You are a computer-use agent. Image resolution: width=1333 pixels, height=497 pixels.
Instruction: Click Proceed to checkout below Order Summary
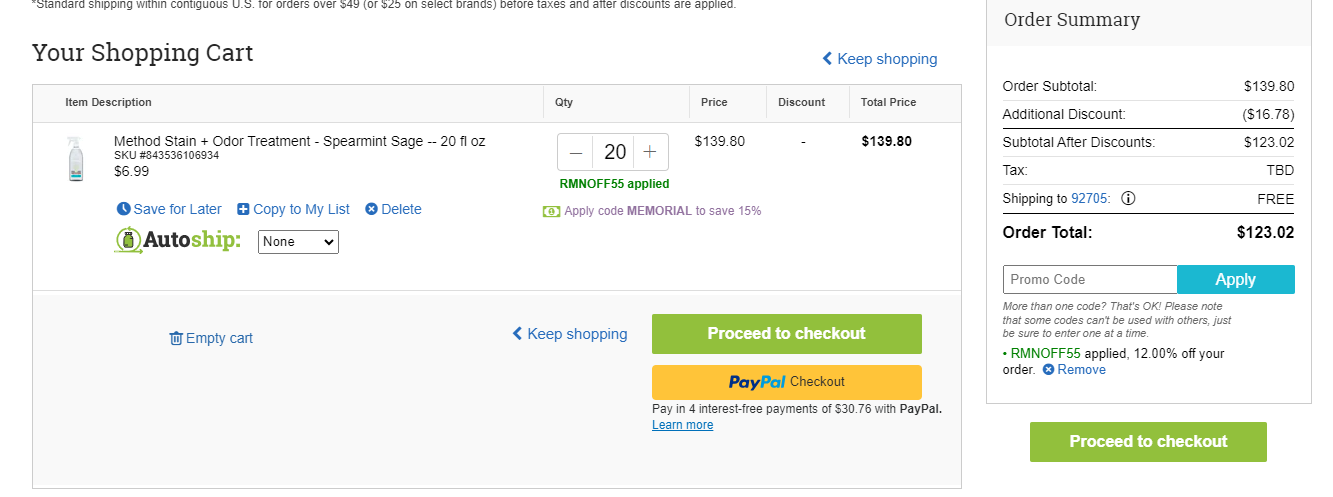1148,442
